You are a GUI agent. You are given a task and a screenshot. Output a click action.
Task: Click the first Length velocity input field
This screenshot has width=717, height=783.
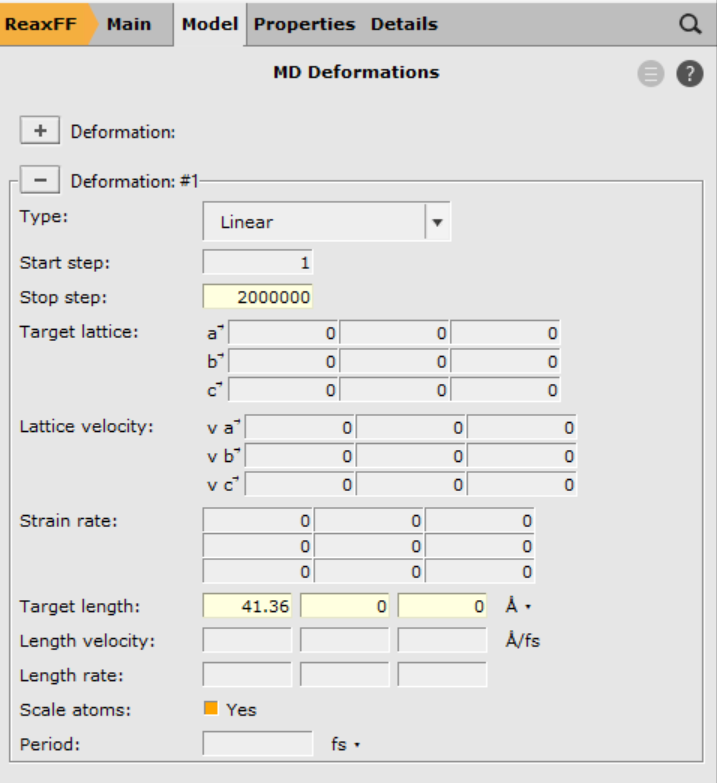248,640
